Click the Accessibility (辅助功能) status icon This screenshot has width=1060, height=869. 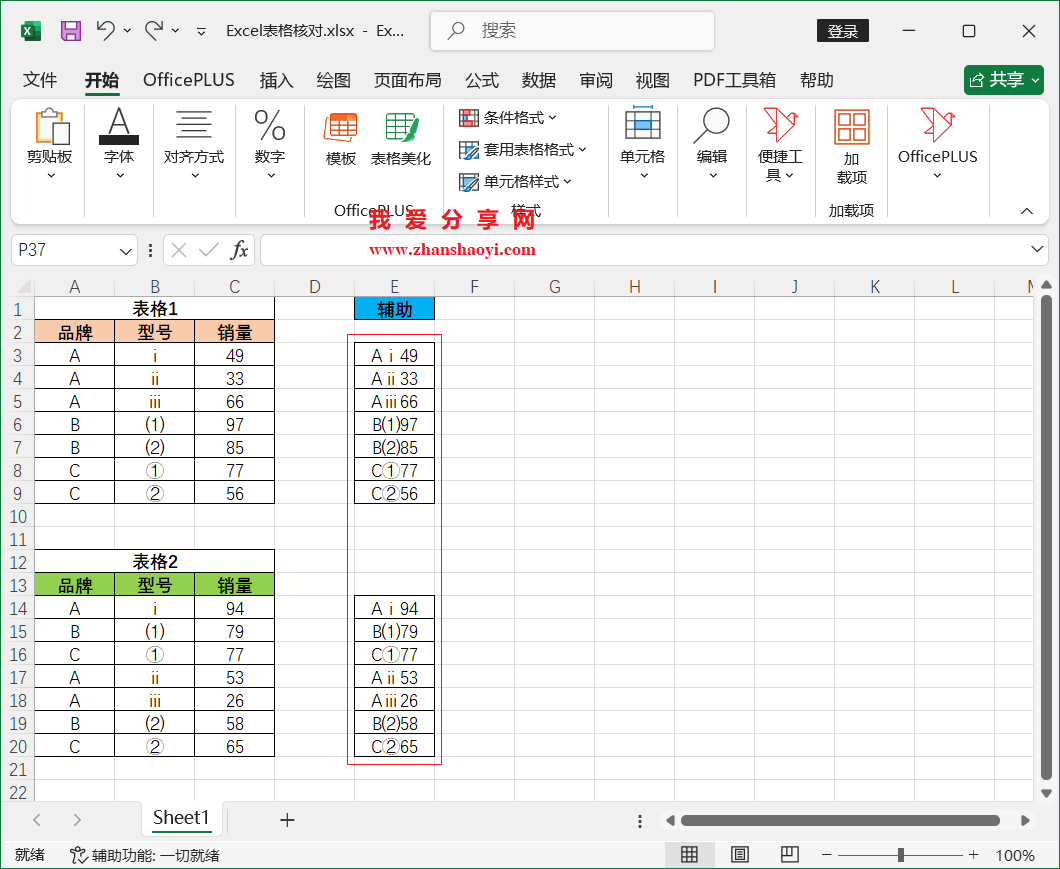point(78,855)
